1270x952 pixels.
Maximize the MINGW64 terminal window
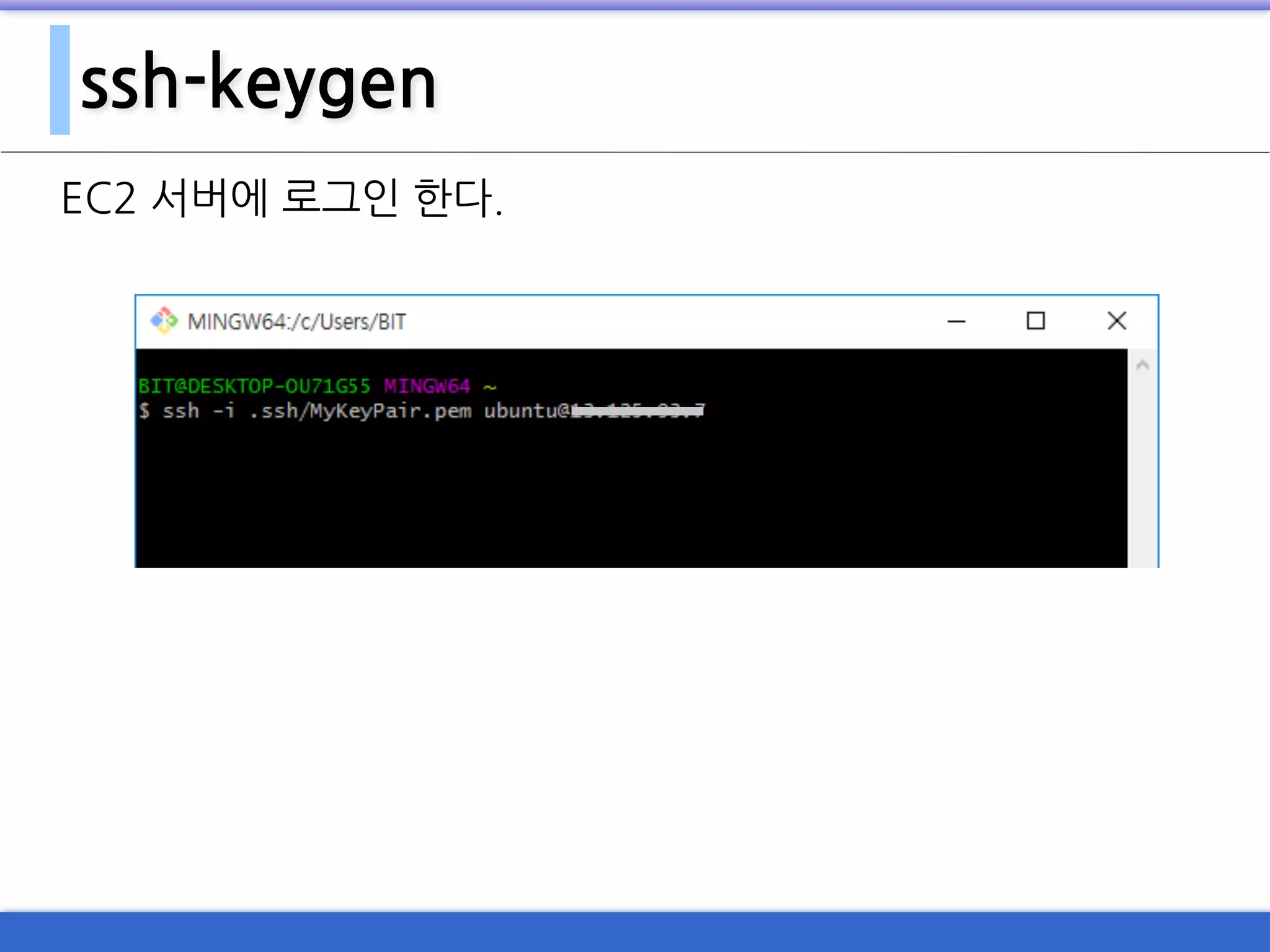1036,321
